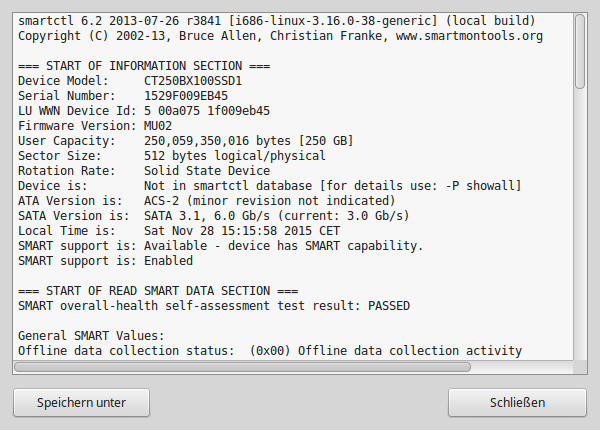
Task: Click the horizontal scrollbar thumb
Action: 242,367
